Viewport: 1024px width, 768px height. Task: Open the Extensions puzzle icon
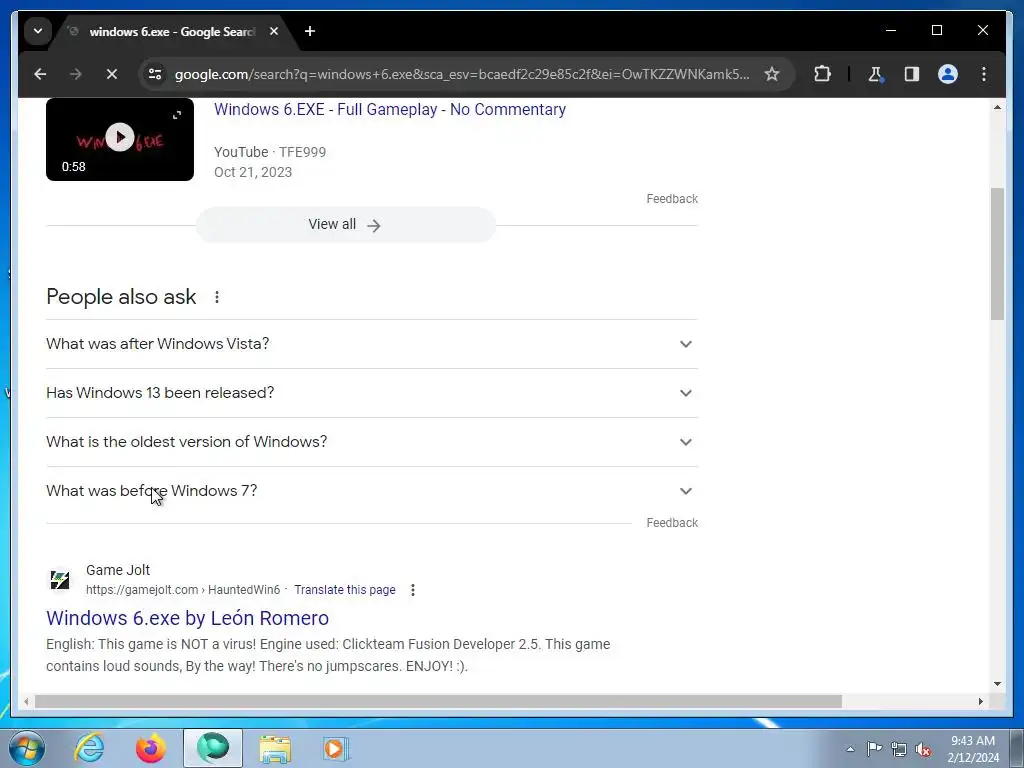click(x=822, y=74)
